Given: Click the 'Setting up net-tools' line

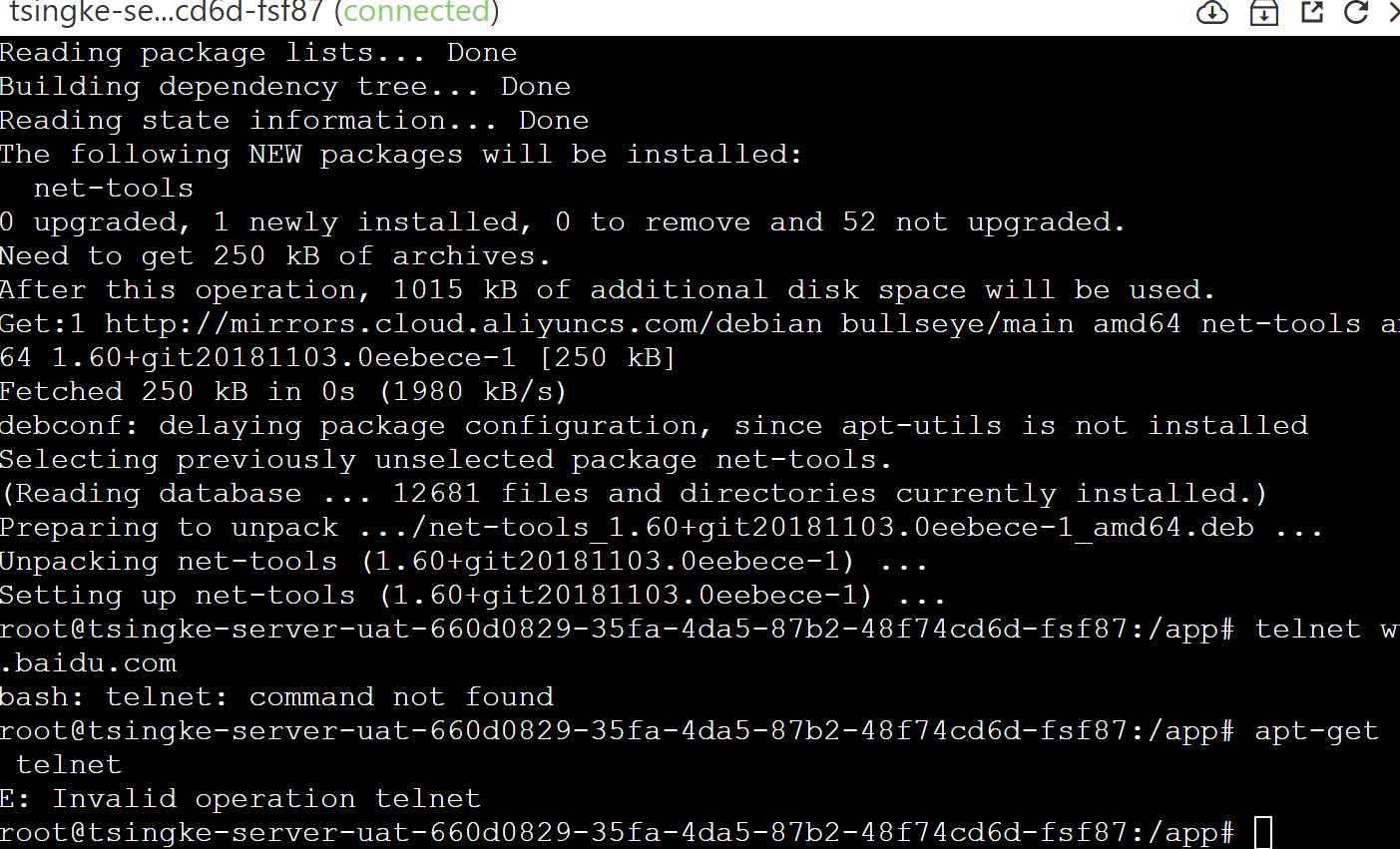Looking at the screenshot, I should coord(473,596).
